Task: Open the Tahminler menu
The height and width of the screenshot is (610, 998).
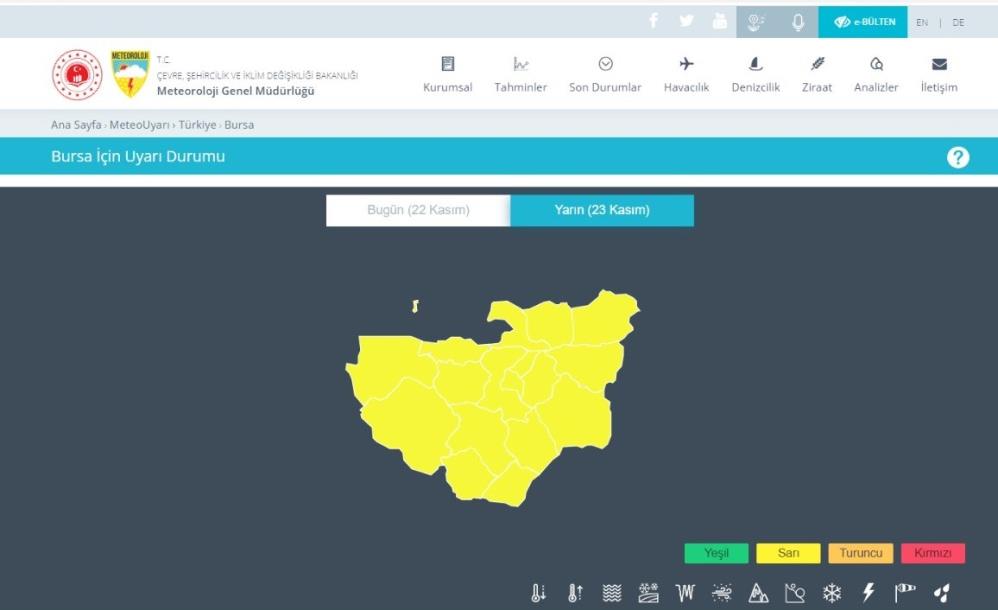Action: [x=520, y=75]
